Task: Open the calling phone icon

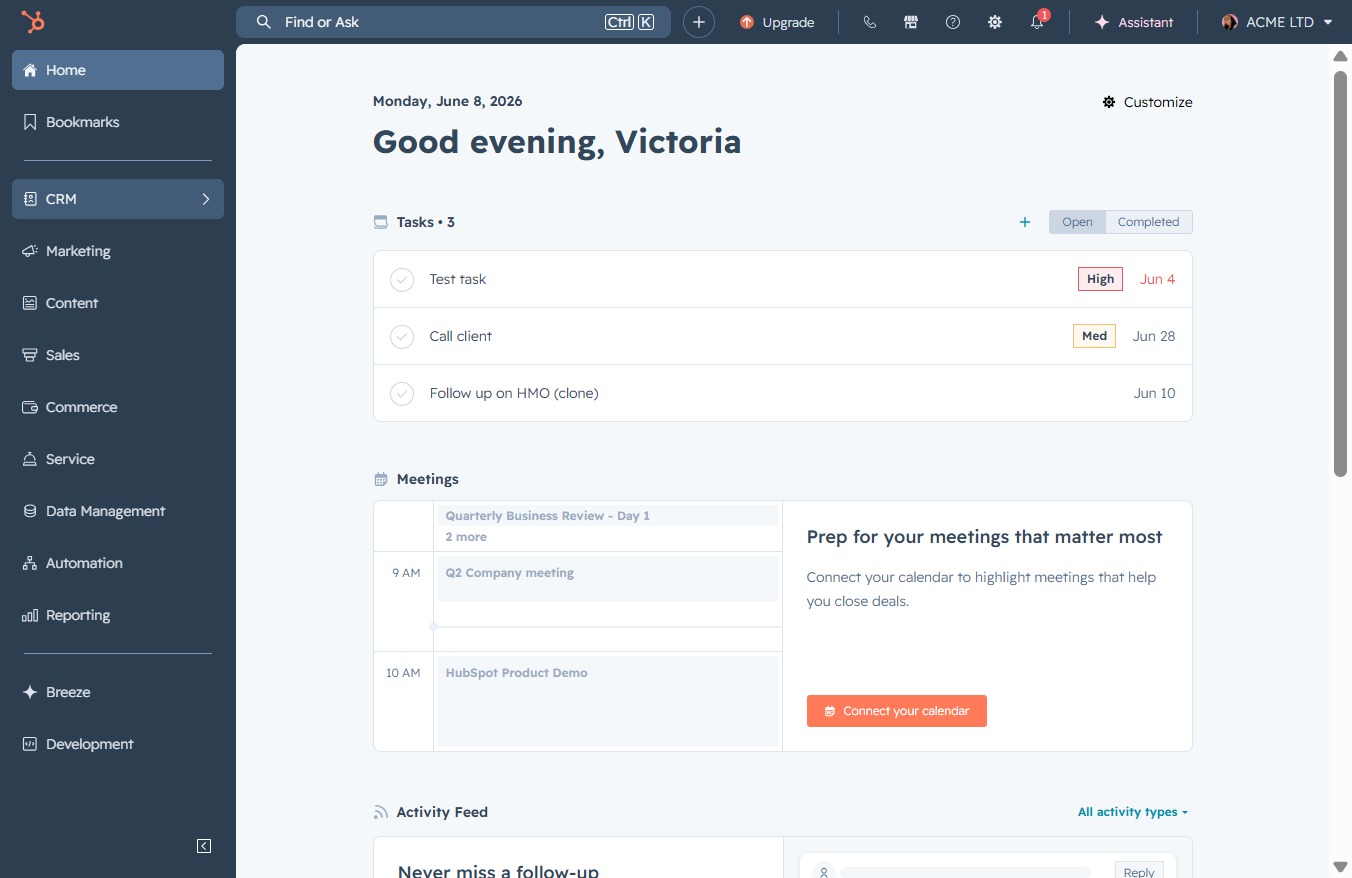Action: [x=869, y=22]
